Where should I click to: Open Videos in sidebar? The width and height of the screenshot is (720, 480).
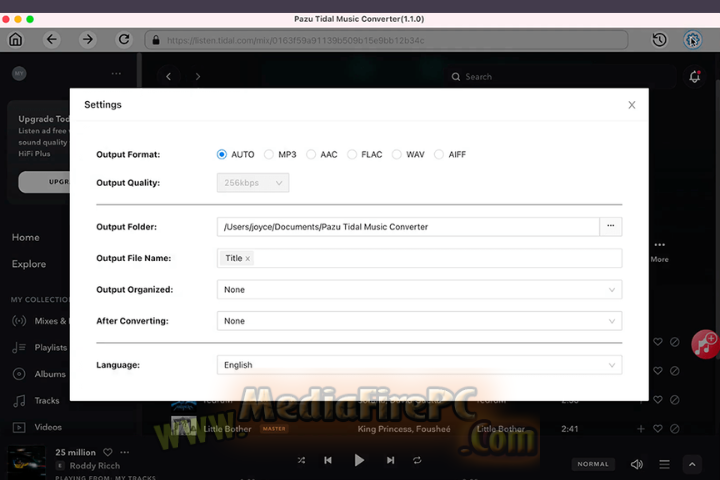coord(37,427)
